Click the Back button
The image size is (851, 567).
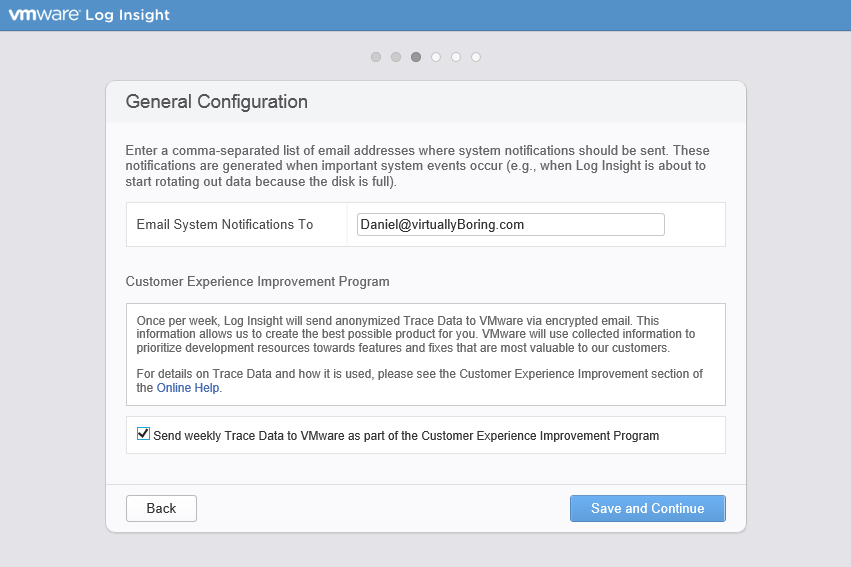point(161,508)
